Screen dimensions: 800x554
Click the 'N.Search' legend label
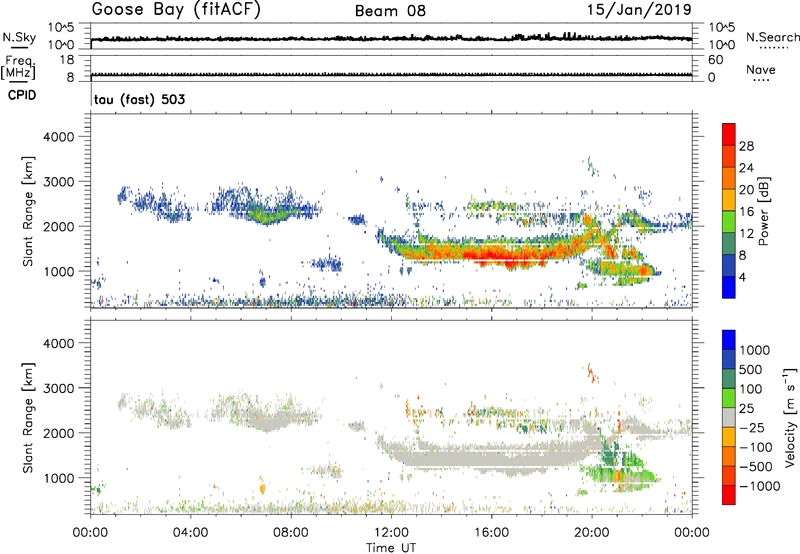click(x=772, y=37)
